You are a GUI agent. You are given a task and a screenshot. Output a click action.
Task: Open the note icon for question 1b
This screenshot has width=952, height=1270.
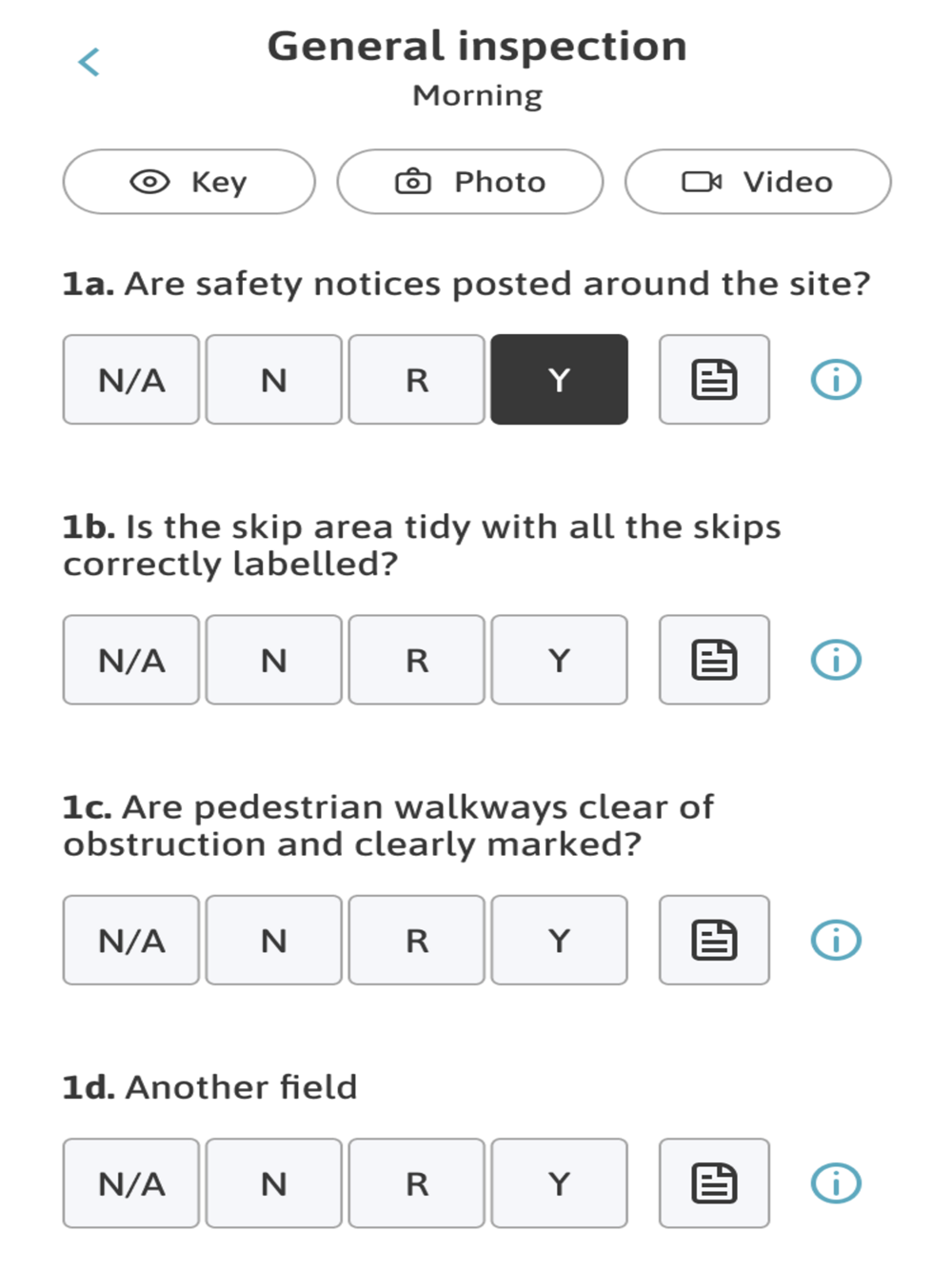[714, 660]
